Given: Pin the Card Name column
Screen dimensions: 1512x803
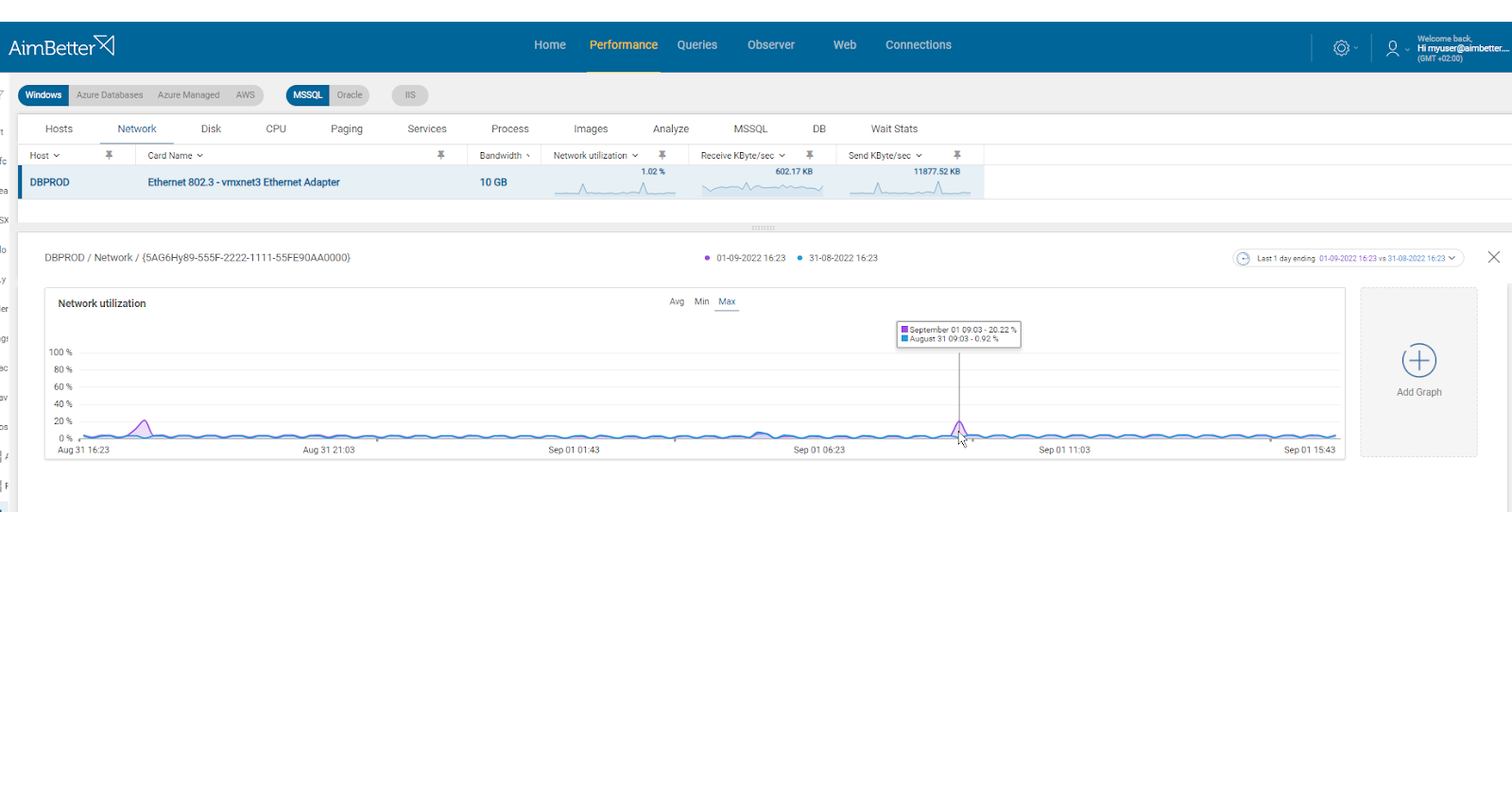Looking at the screenshot, I should 440,155.
